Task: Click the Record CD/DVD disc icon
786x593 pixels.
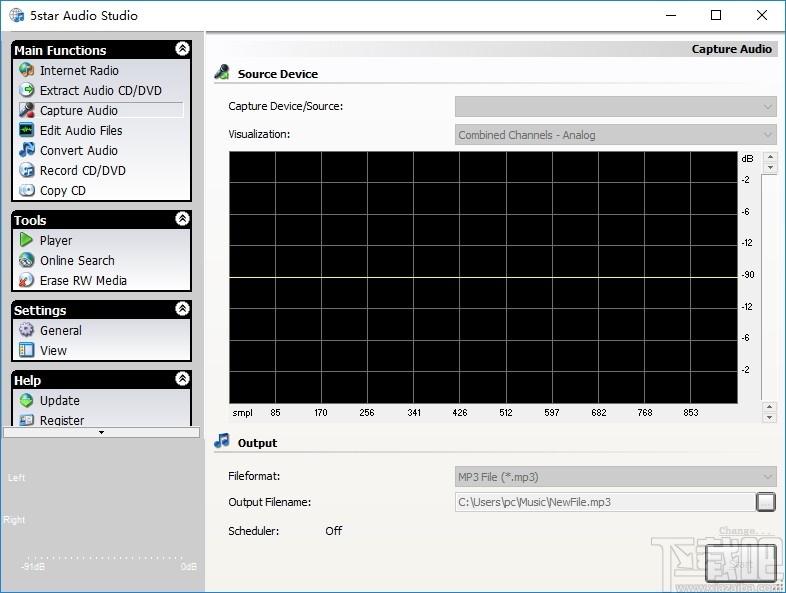Action: tap(27, 171)
